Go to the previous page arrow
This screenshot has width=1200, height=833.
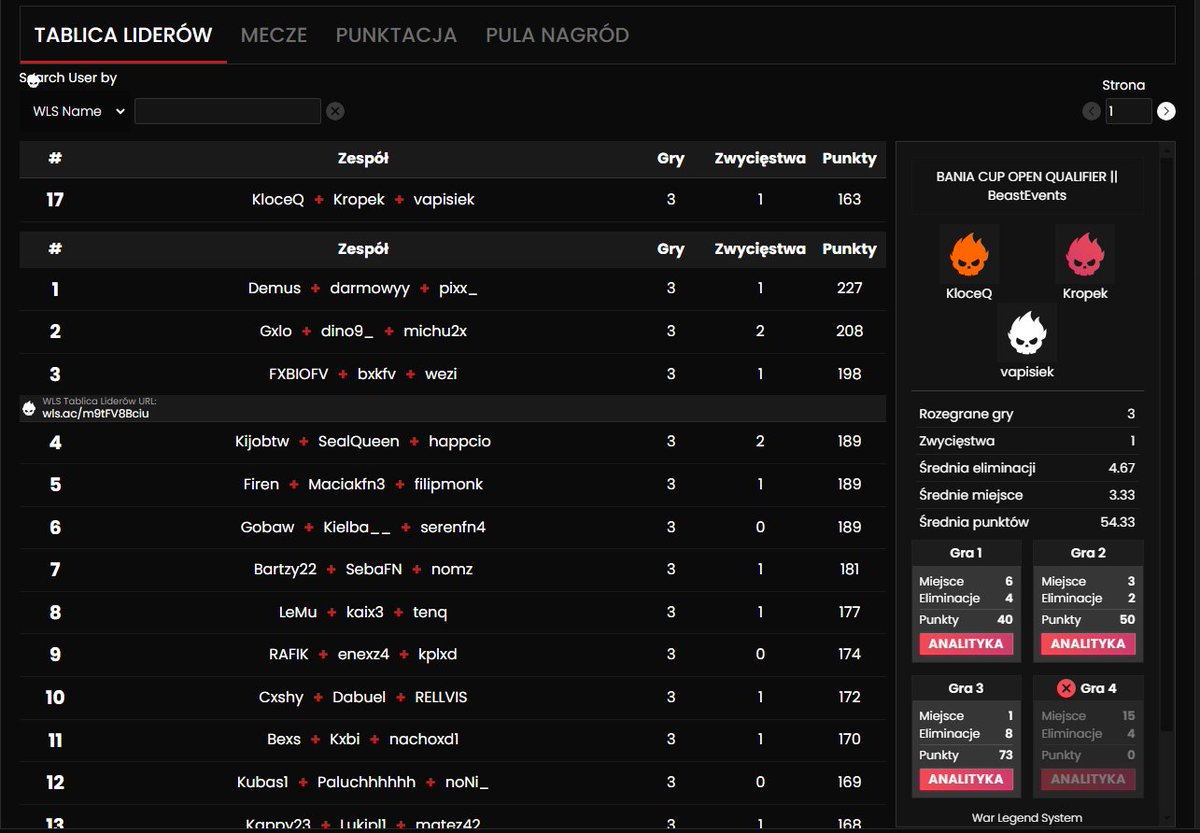click(x=1091, y=111)
